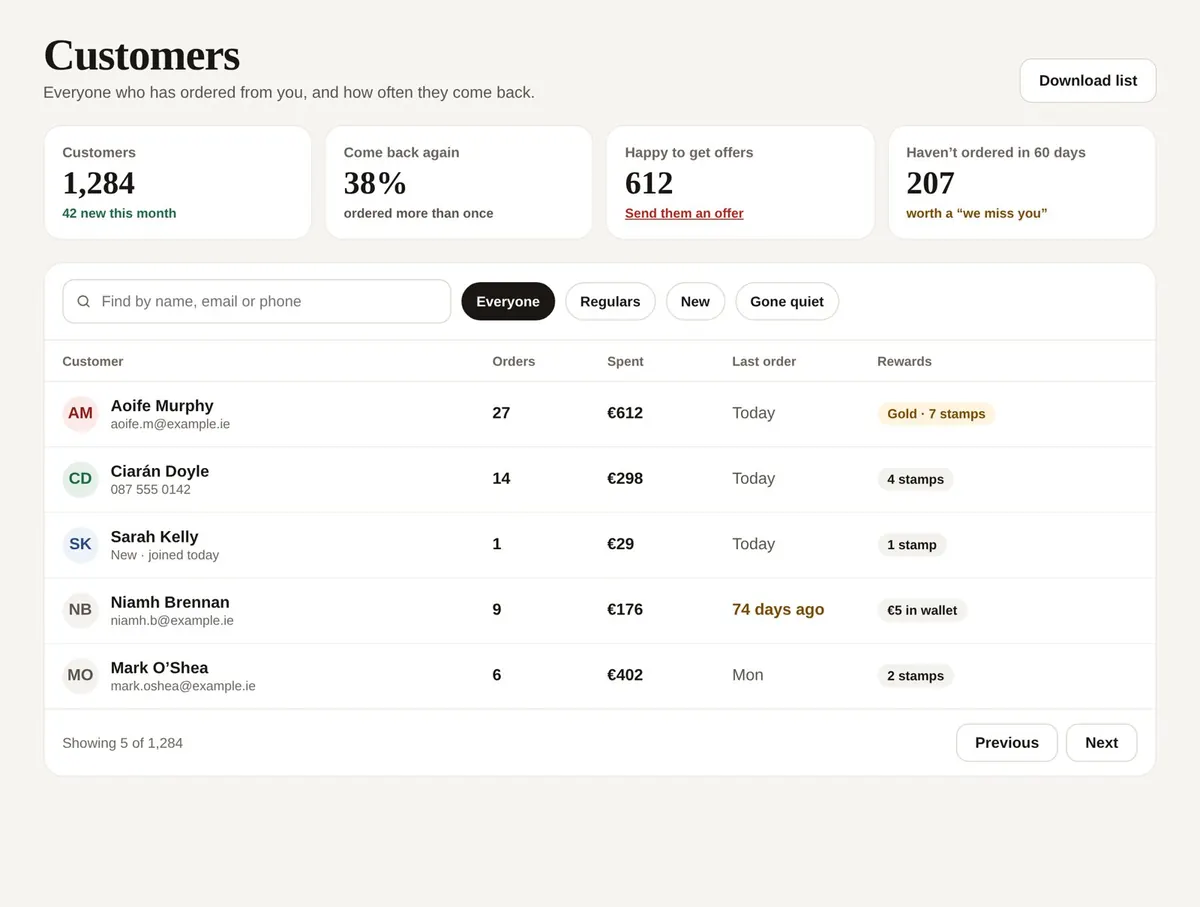Click the Gold · 7 stamps badge
The image size is (1200, 907).
936,414
